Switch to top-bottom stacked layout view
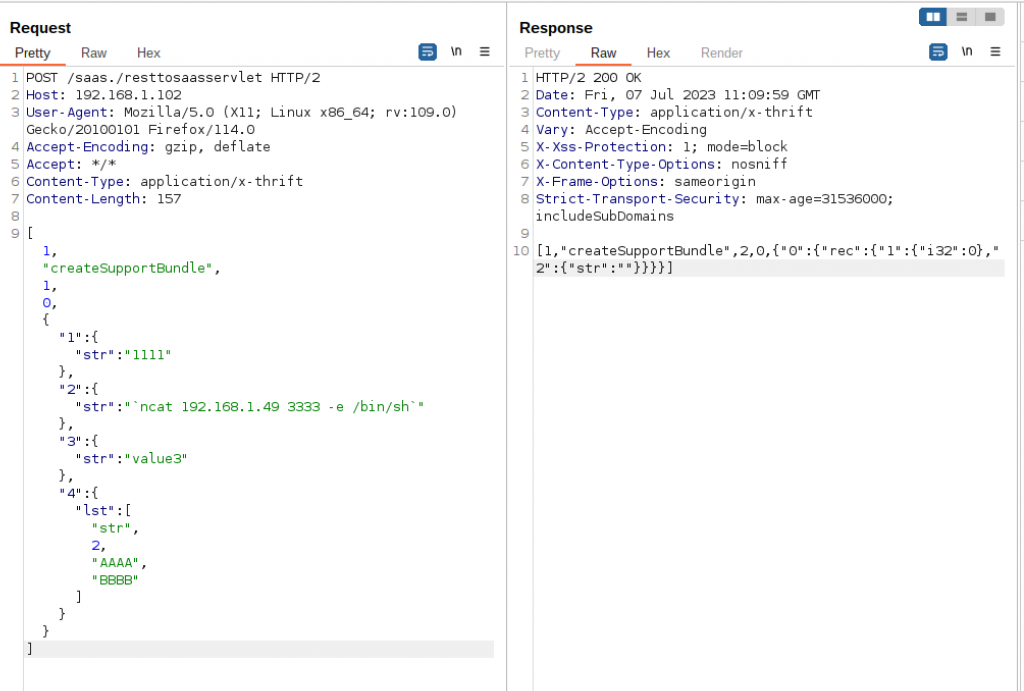 [961, 17]
